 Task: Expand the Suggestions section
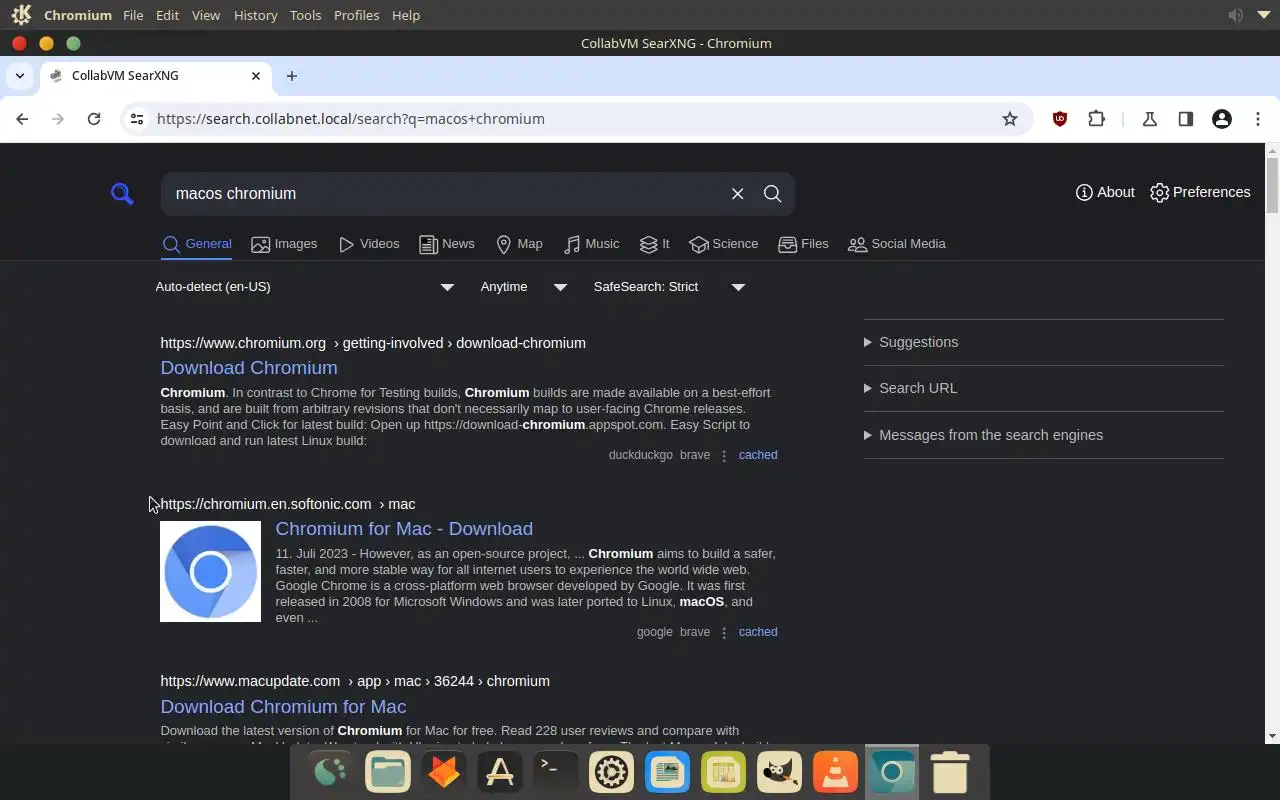pos(1043,342)
